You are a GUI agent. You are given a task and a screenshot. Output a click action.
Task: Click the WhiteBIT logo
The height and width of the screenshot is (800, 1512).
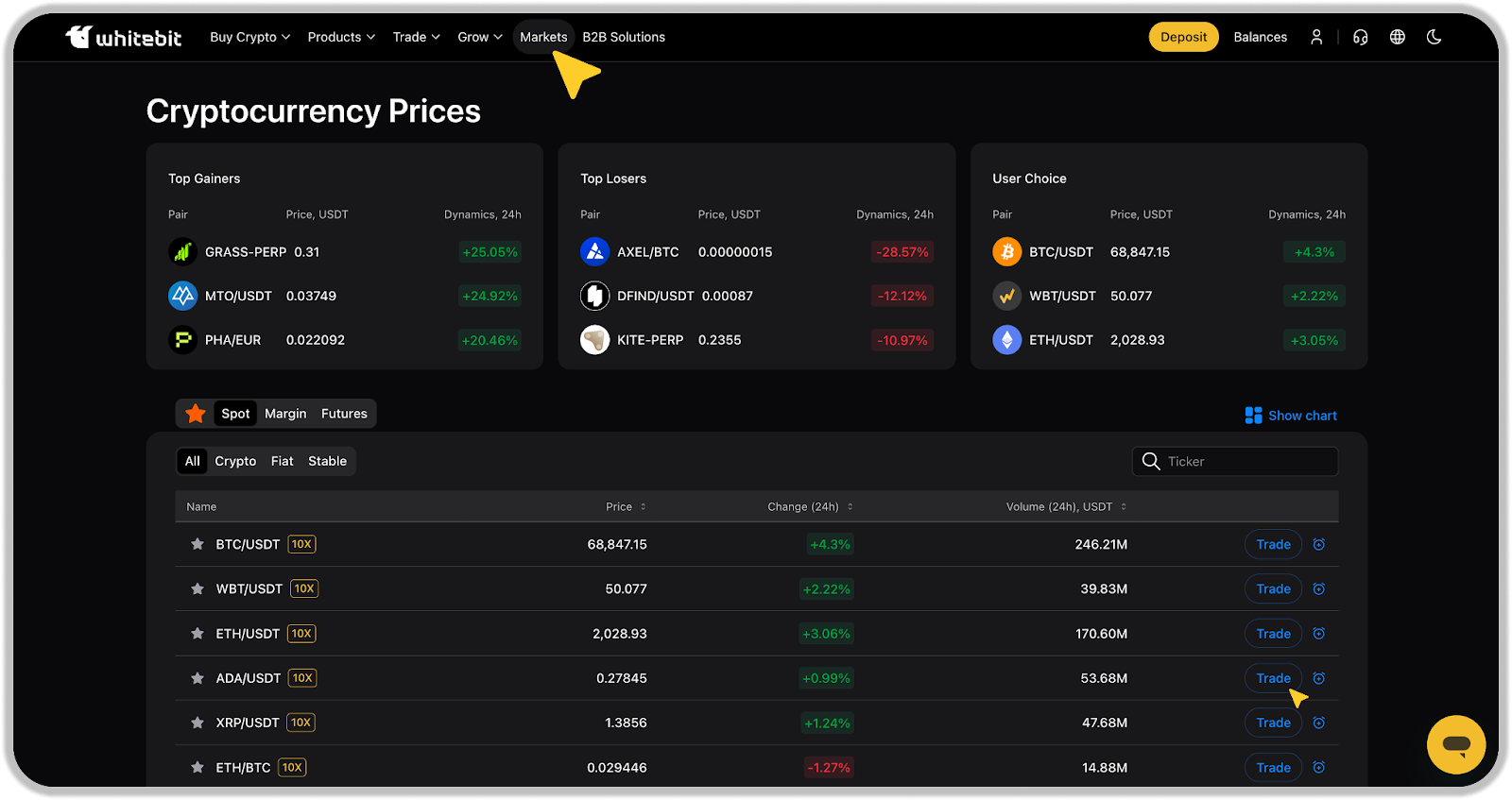124,37
